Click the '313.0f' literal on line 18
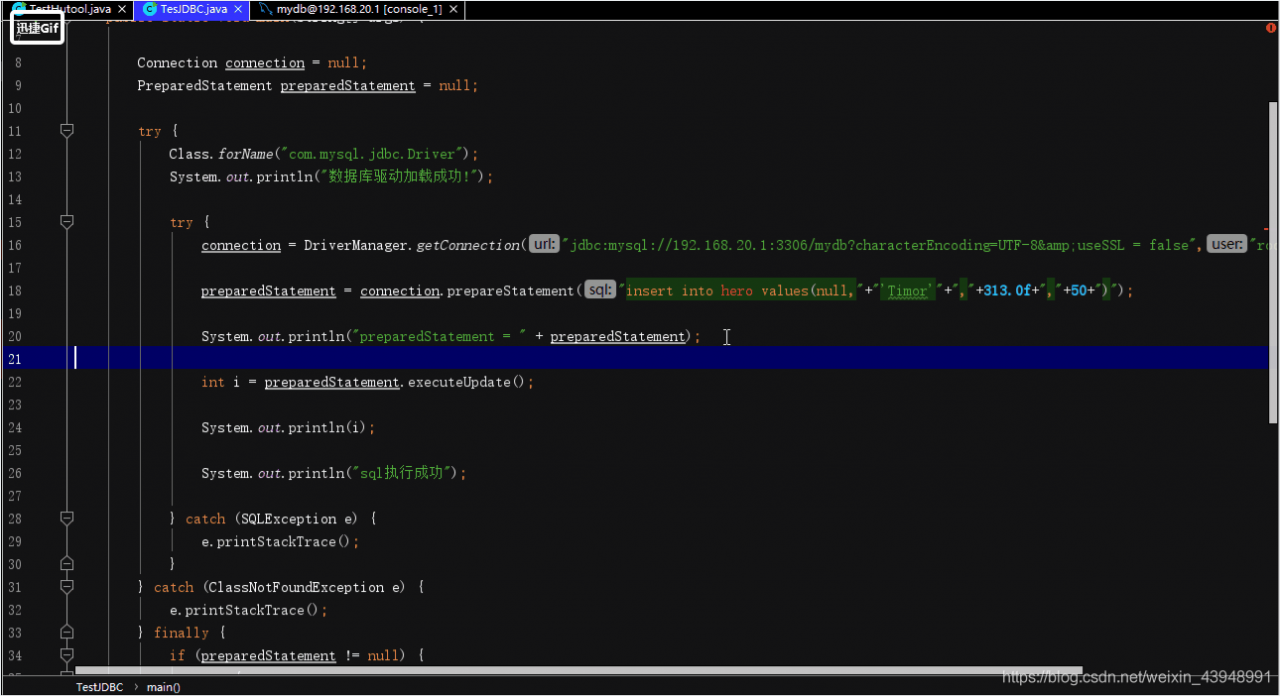The height and width of the screenshot is (696, 1280). 1006,291
